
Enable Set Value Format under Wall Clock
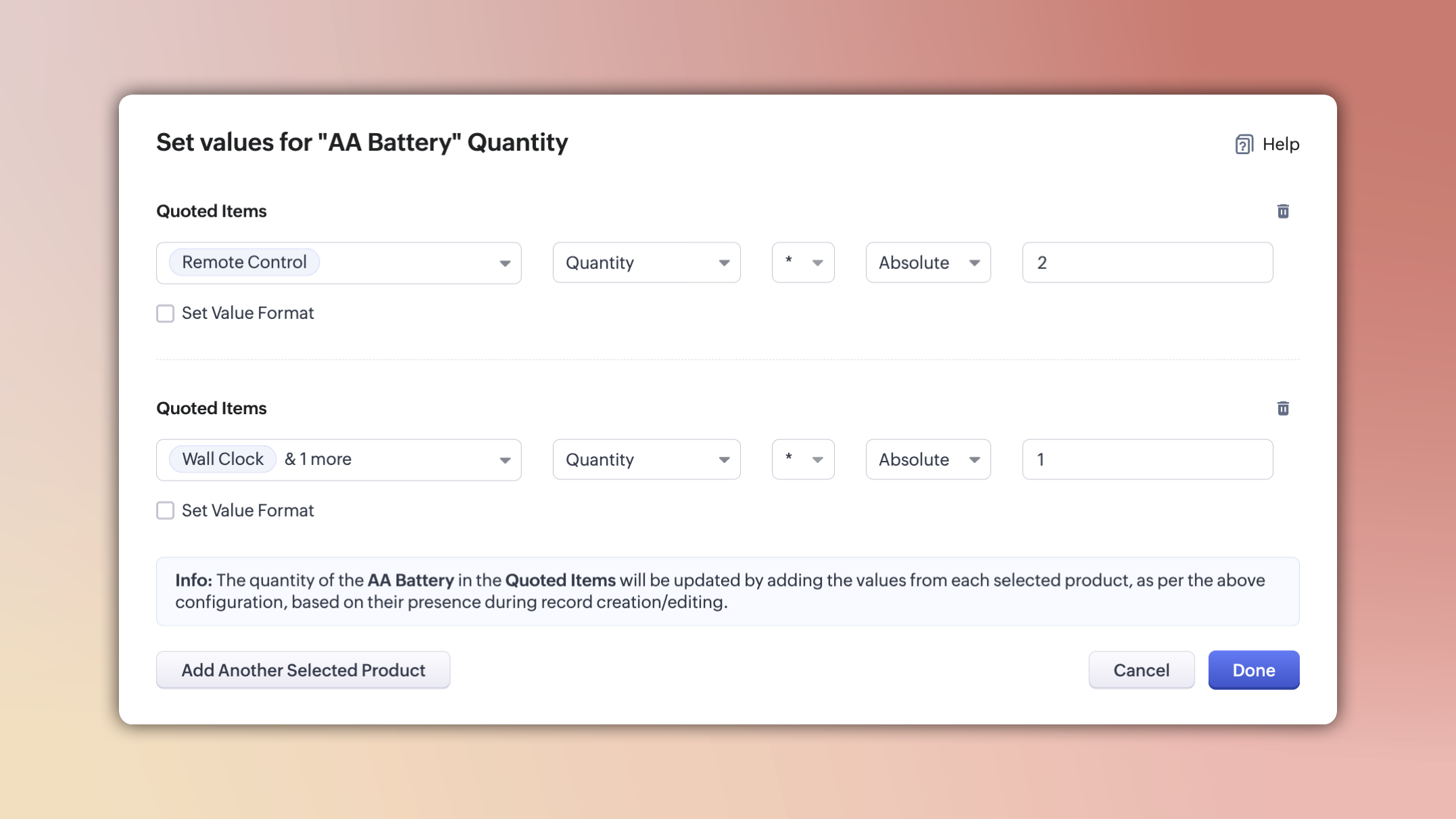pyautogui.click(x=166, y=510)
